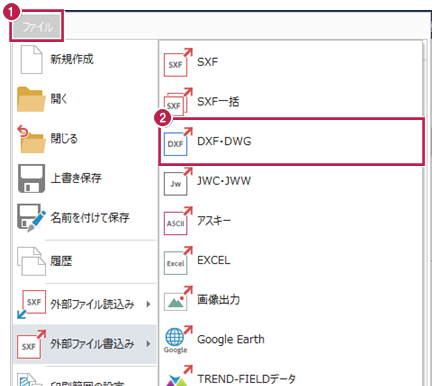
Task: Choose SXF一括 export option text
Action: 218,102
